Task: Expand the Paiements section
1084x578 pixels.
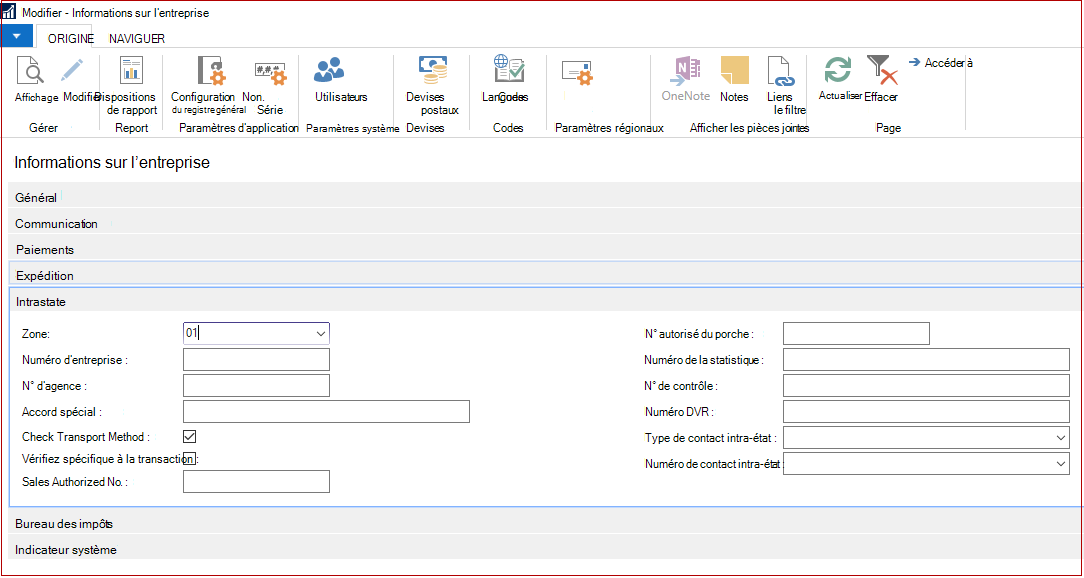Action: pyautogui.click(x=545, y=249)
